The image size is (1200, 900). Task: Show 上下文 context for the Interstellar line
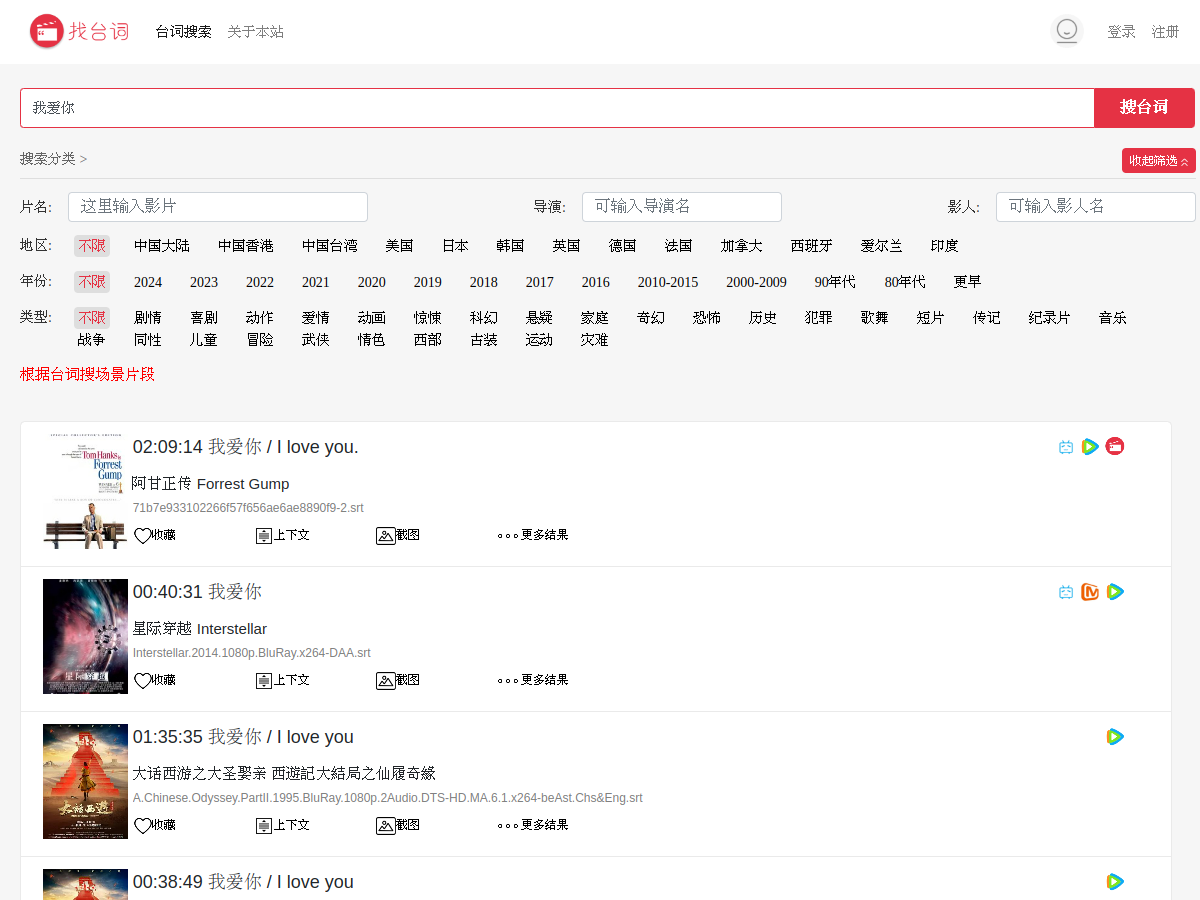coord(283,680)
